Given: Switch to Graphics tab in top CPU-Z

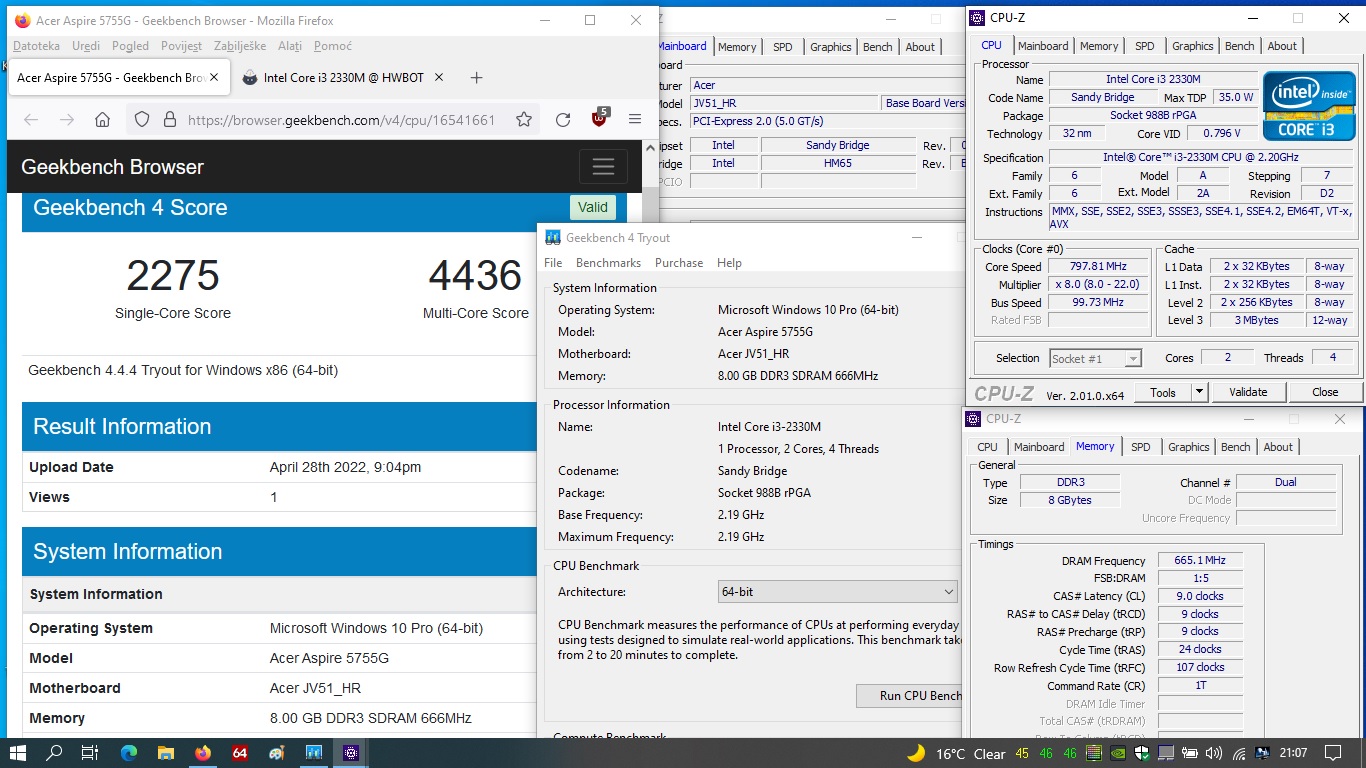Looking at the screenshot, I should point(1192,46).
